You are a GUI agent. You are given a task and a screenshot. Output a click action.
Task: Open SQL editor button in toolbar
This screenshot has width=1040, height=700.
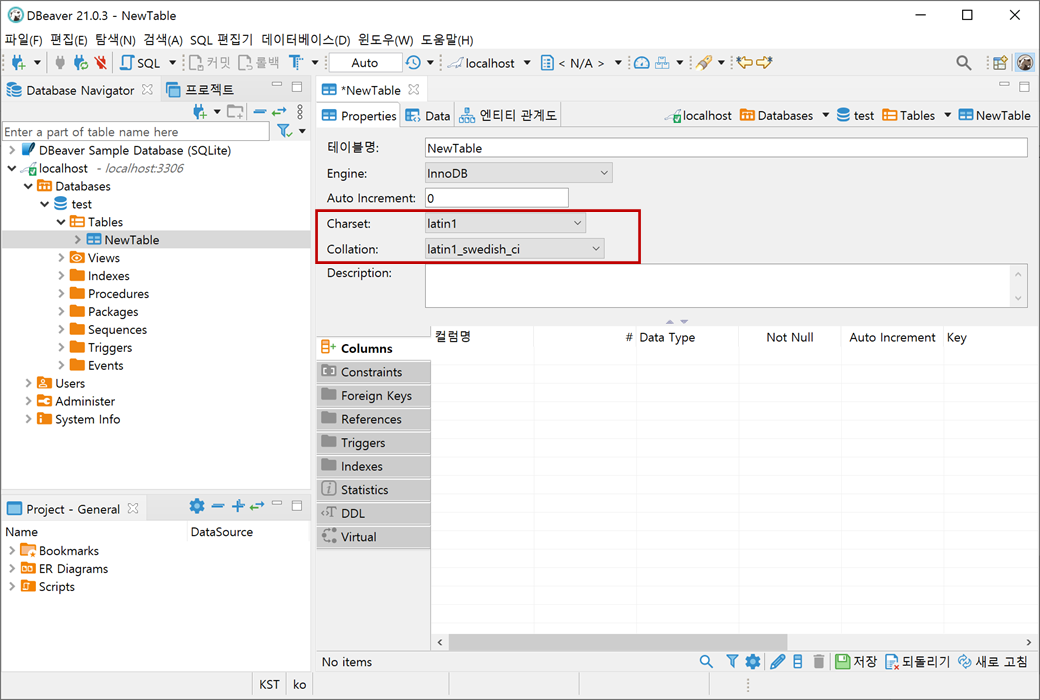click(x=141, y=62)
